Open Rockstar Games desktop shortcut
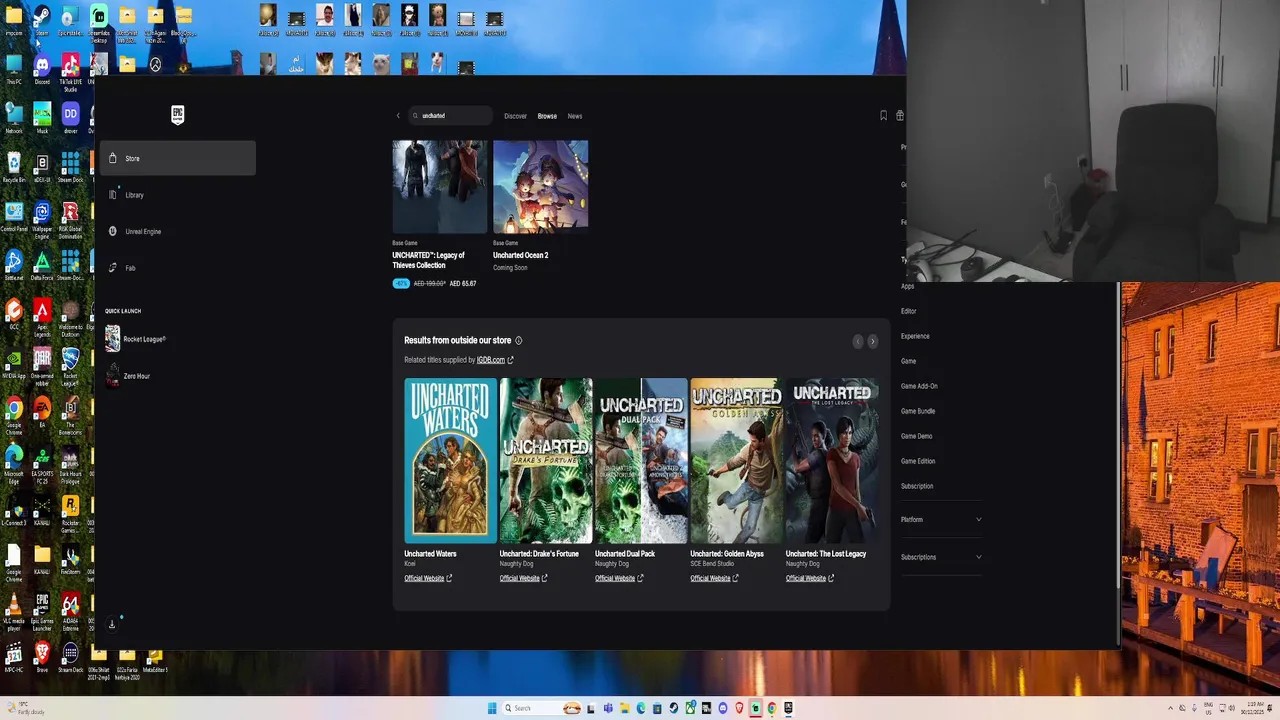1280x720 pixels. (70, 514)
